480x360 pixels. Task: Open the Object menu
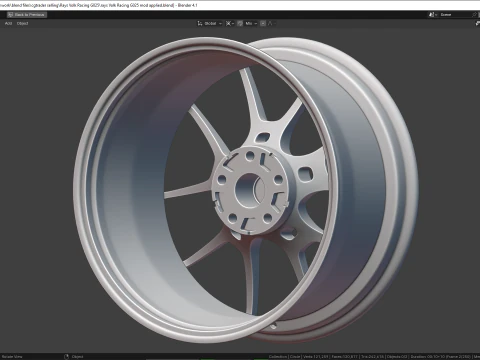(x=23, y=23)
